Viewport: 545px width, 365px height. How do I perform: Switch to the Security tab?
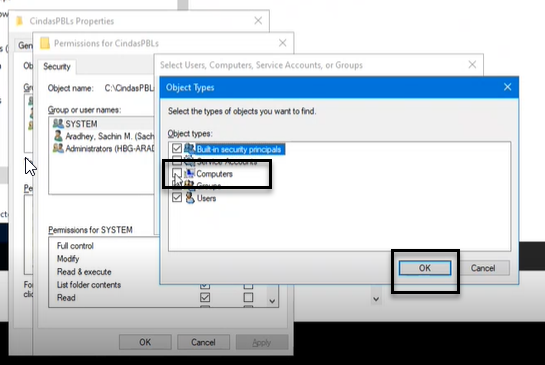click(57, 66)
